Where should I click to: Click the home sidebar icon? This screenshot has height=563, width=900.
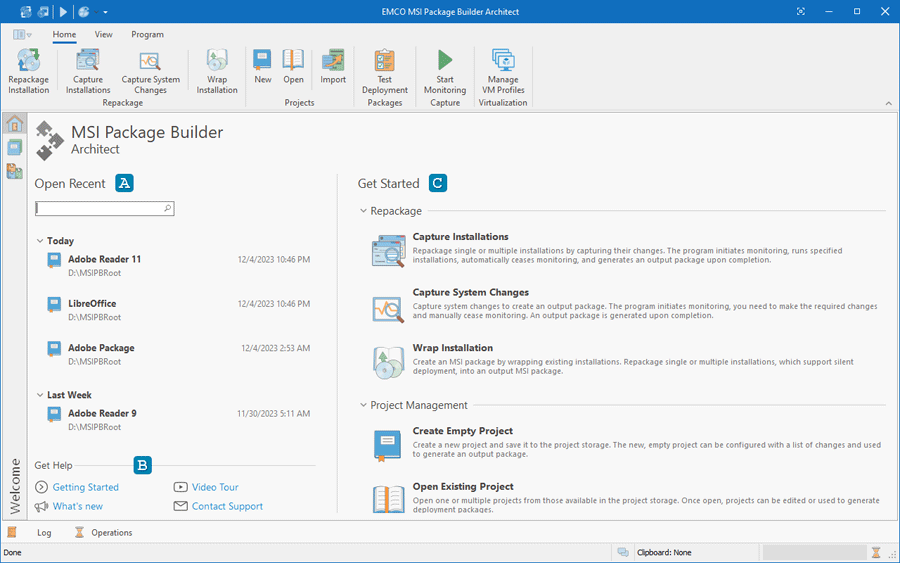point(14,123)
